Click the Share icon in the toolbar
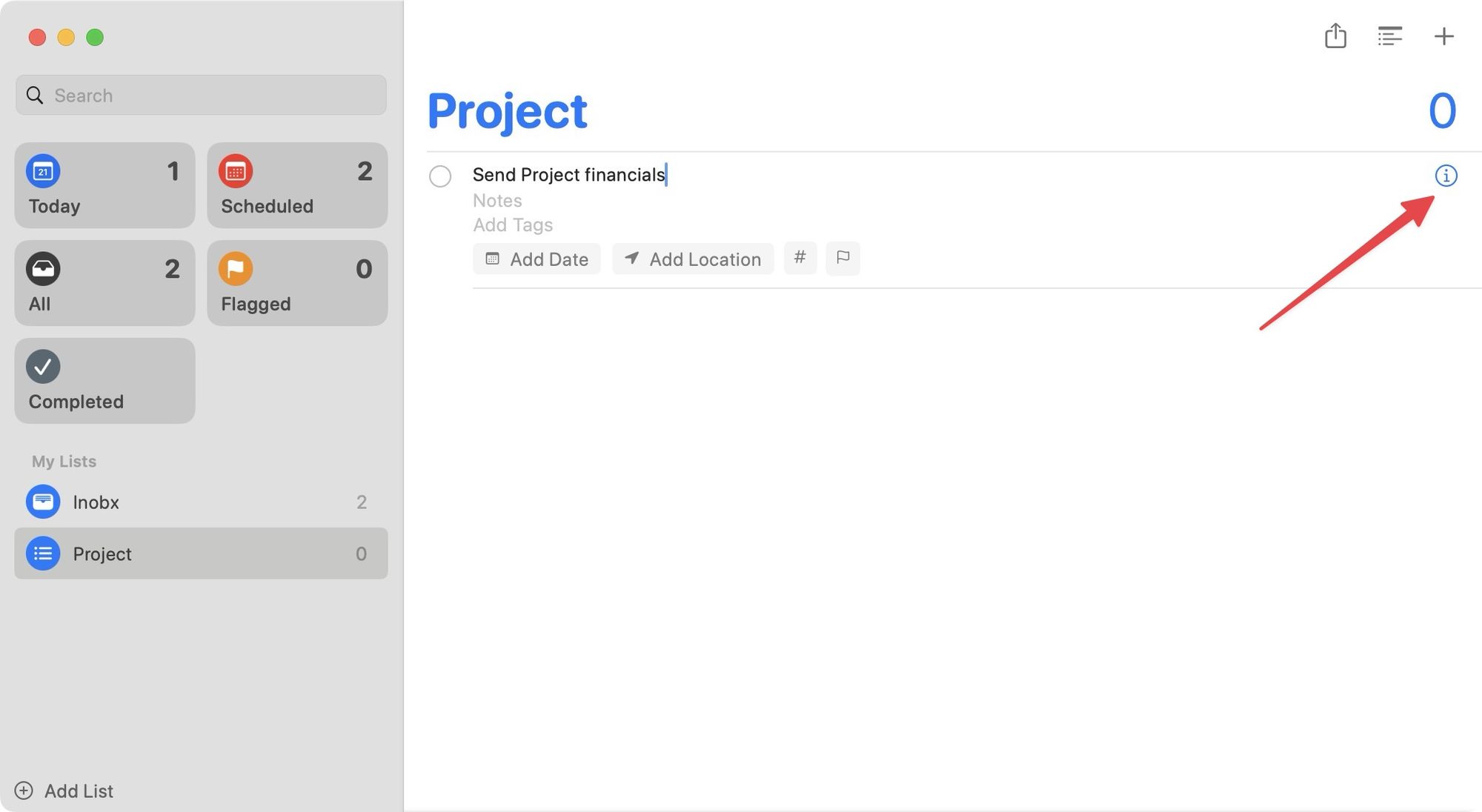The height and width of the screenshot is (812, 1482). (x=1335, y=35)
